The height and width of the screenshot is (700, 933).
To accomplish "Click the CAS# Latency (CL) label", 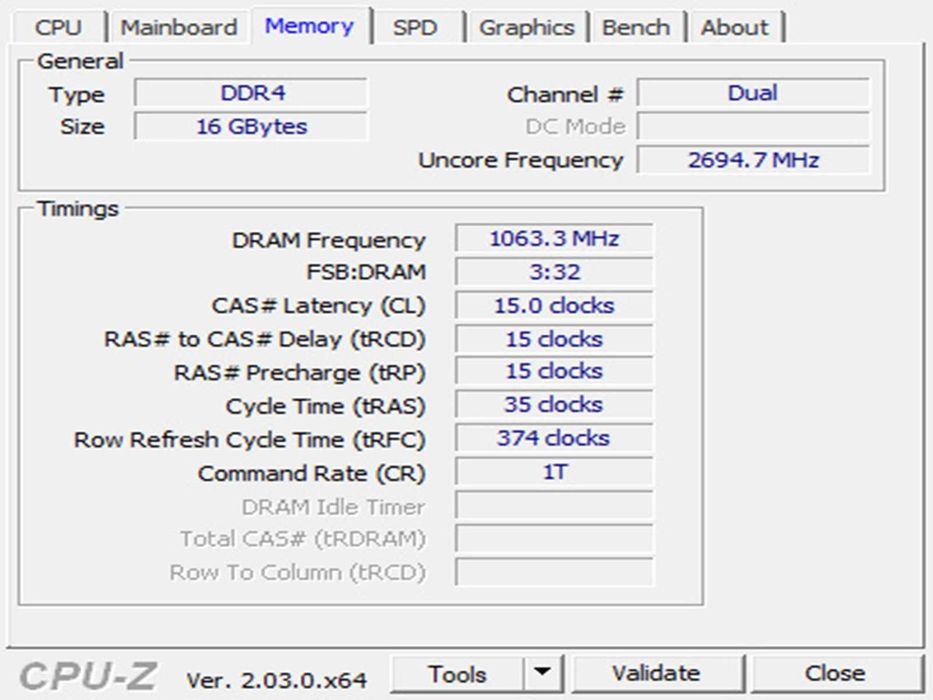I will tap(319, 306).
